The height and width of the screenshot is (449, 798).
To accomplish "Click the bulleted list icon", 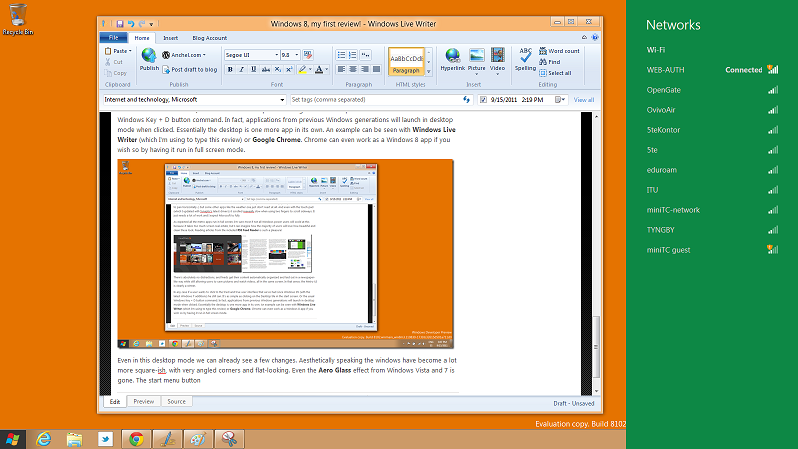I will [x=341, y=55].
